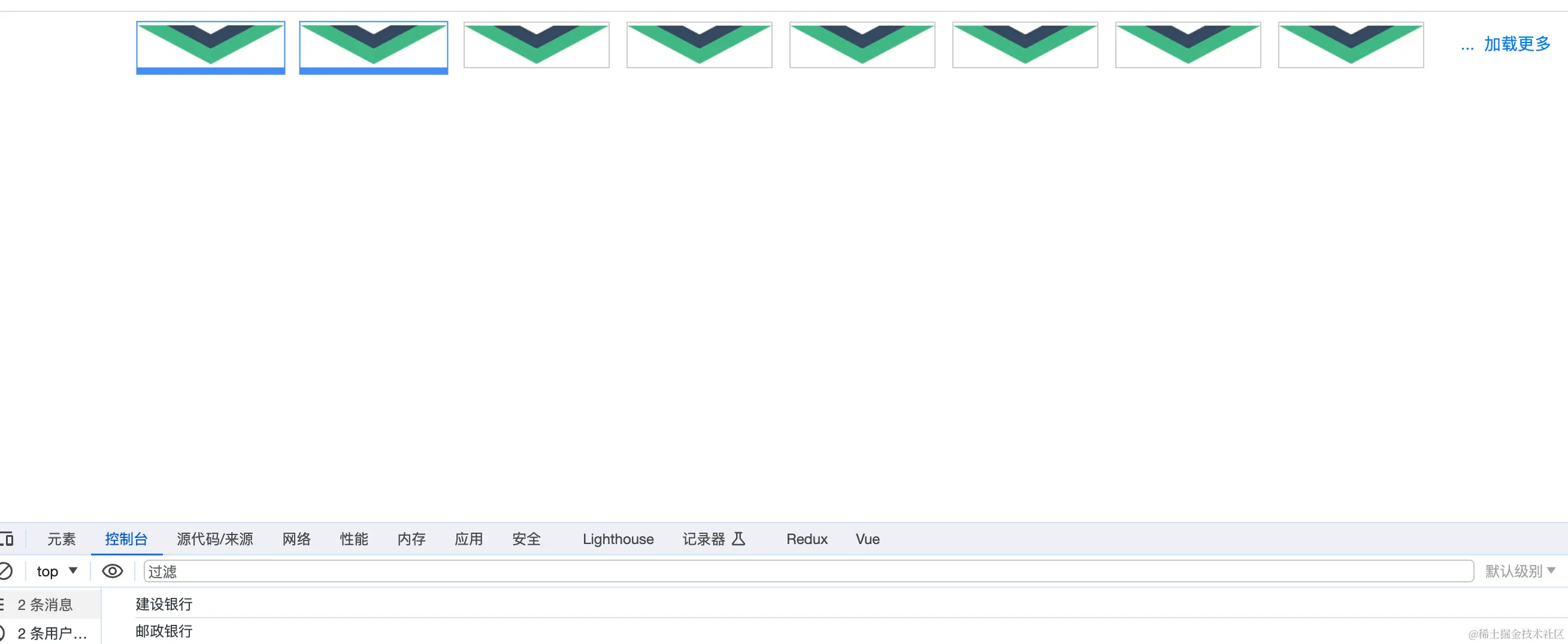Click the create live expression eye icon
Image resolution: width=1568 pixels, height=644 pixels.
[x=112, y=571]
